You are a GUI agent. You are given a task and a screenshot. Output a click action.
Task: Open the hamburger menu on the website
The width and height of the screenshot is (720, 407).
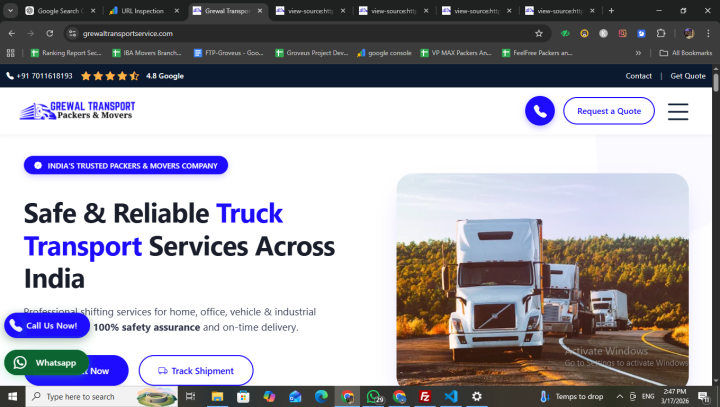[678, 111]
